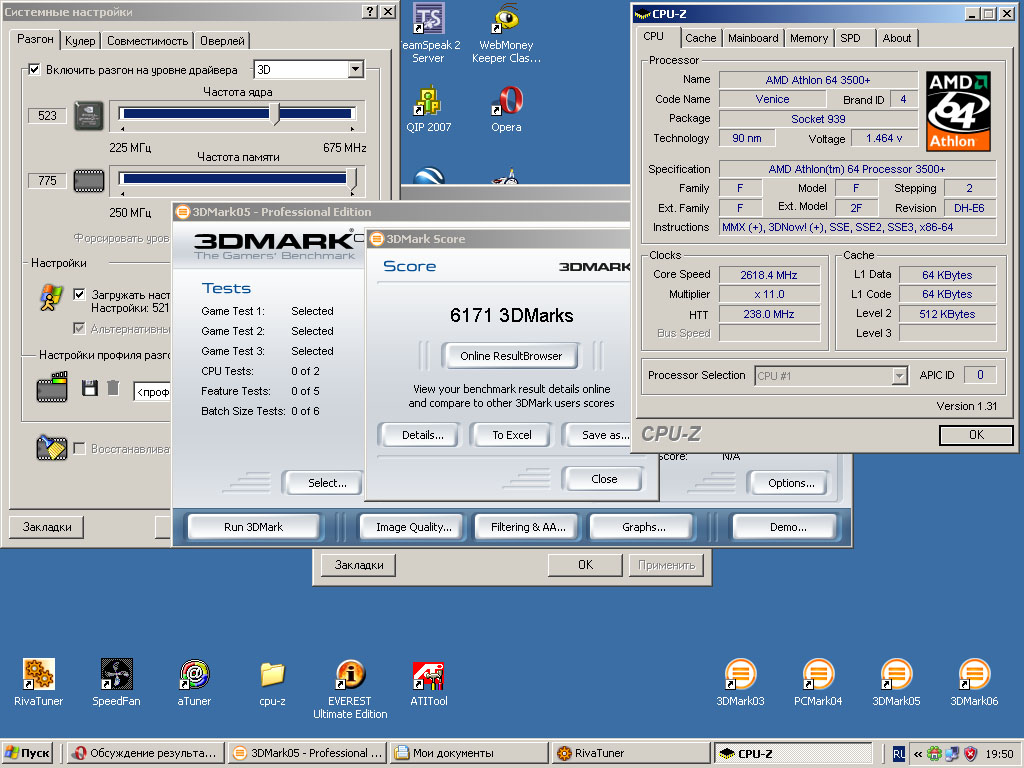The width and height of the screenshot is (1024, 768).
Task: Expand hidden tray icons chevron
Action: pos(918,754)
